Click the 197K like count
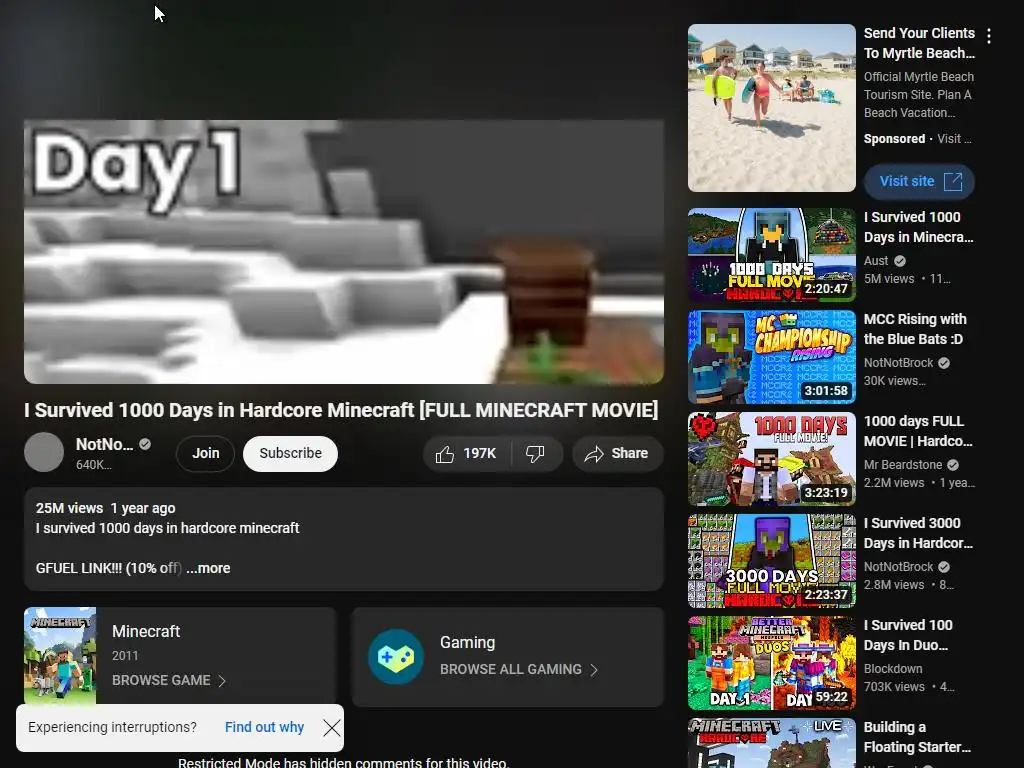This screenshot has height=768, width=1024. tap(479, 453)
